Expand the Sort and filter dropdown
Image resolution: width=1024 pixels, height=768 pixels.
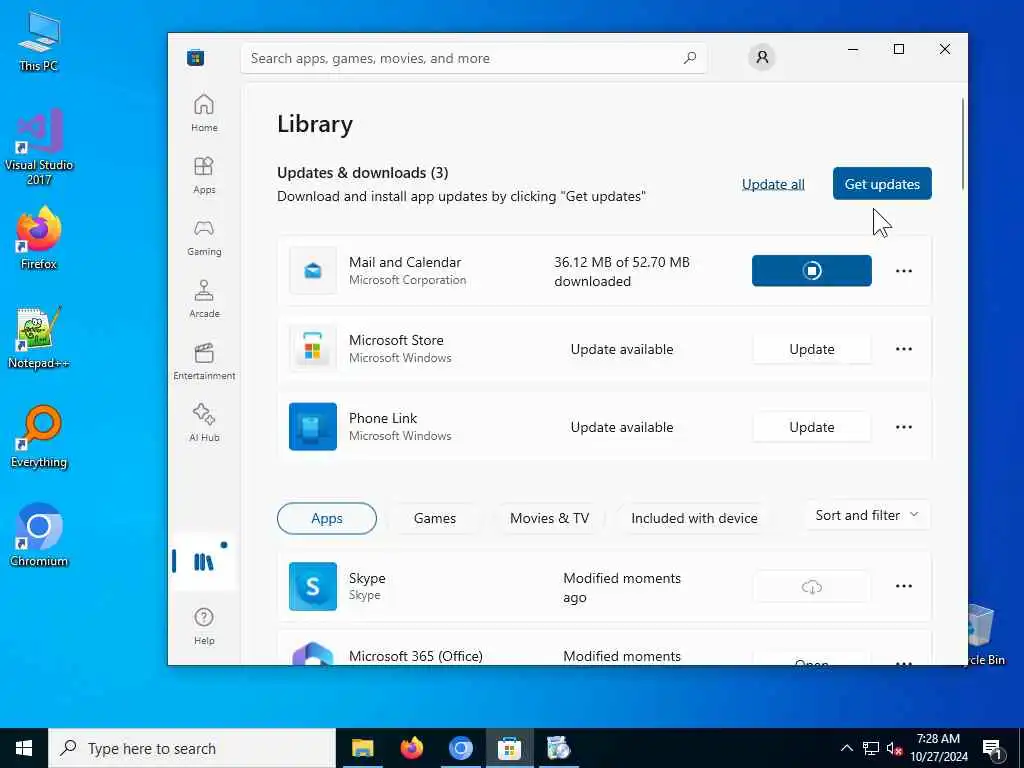coord(867,515)
